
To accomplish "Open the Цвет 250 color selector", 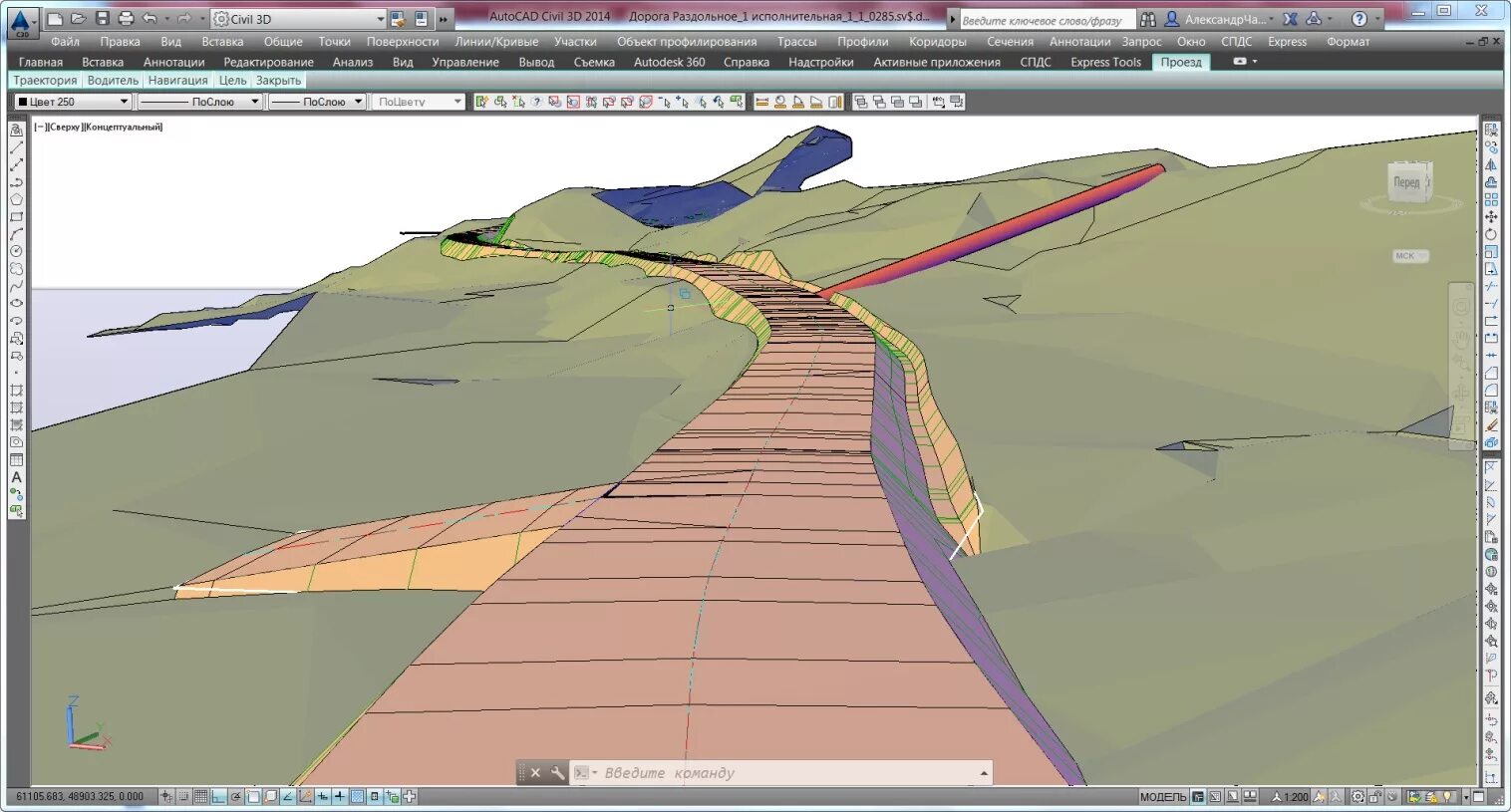I will coord(73,102).
